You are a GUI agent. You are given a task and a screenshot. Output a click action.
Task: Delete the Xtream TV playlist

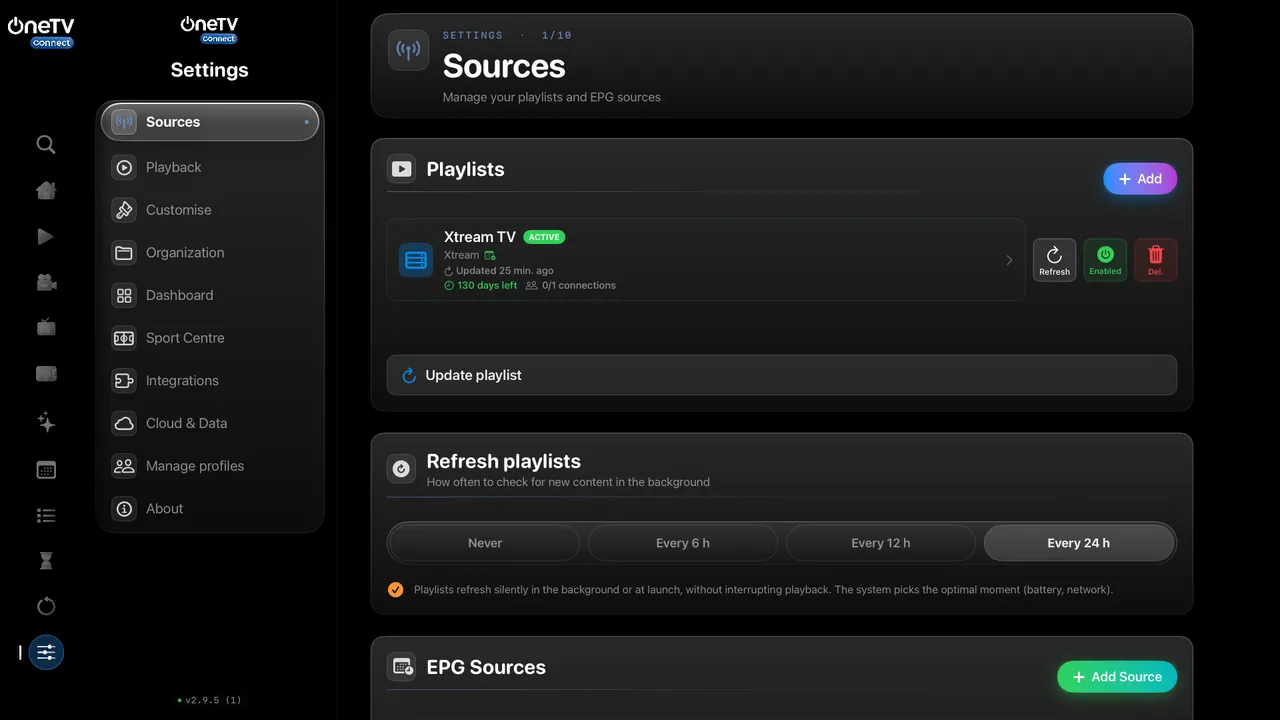pyautogui.click(x=1156, y=260)
